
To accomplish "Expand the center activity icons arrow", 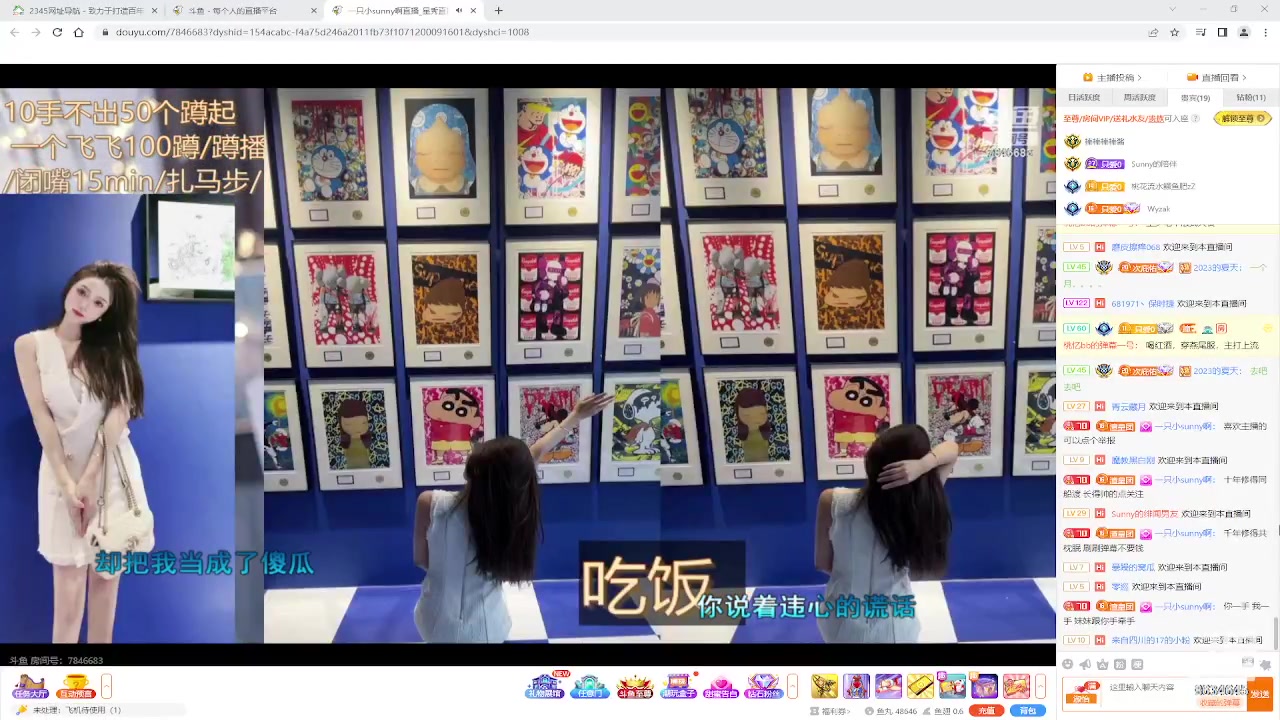I will coord(792,686).
